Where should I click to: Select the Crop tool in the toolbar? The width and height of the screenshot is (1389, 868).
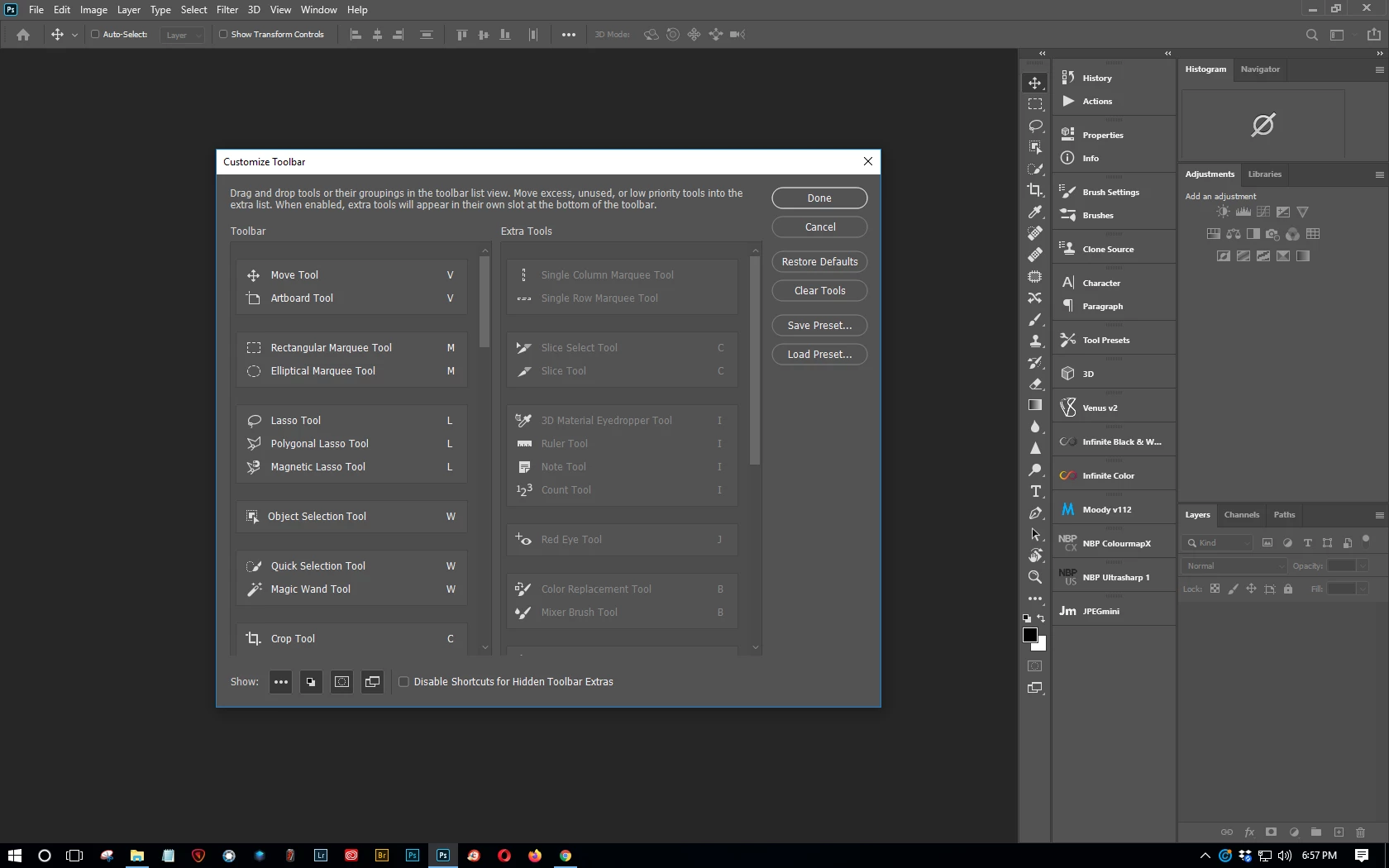click(1035, 190)
